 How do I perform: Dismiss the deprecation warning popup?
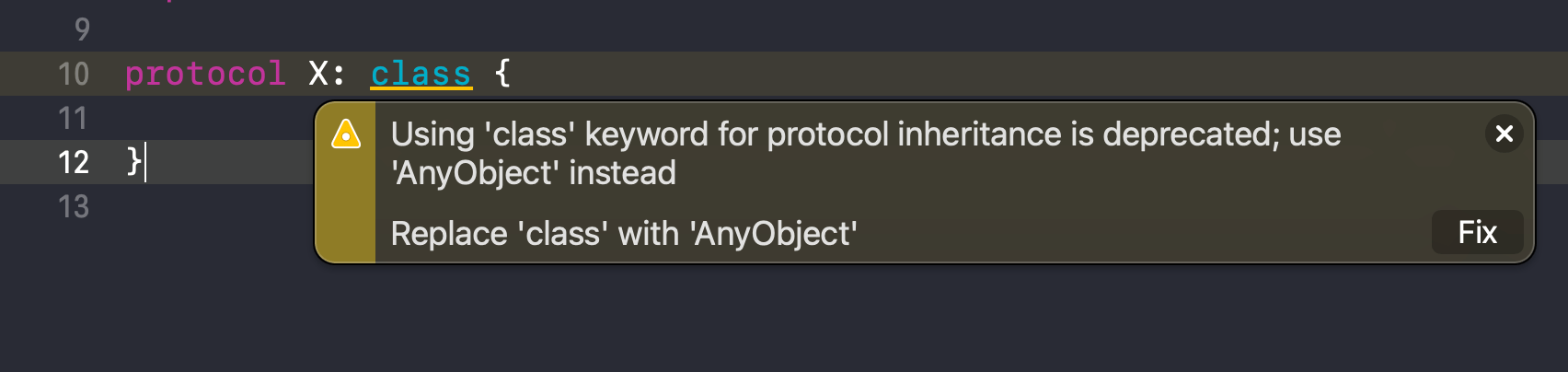pos(1505,134)
